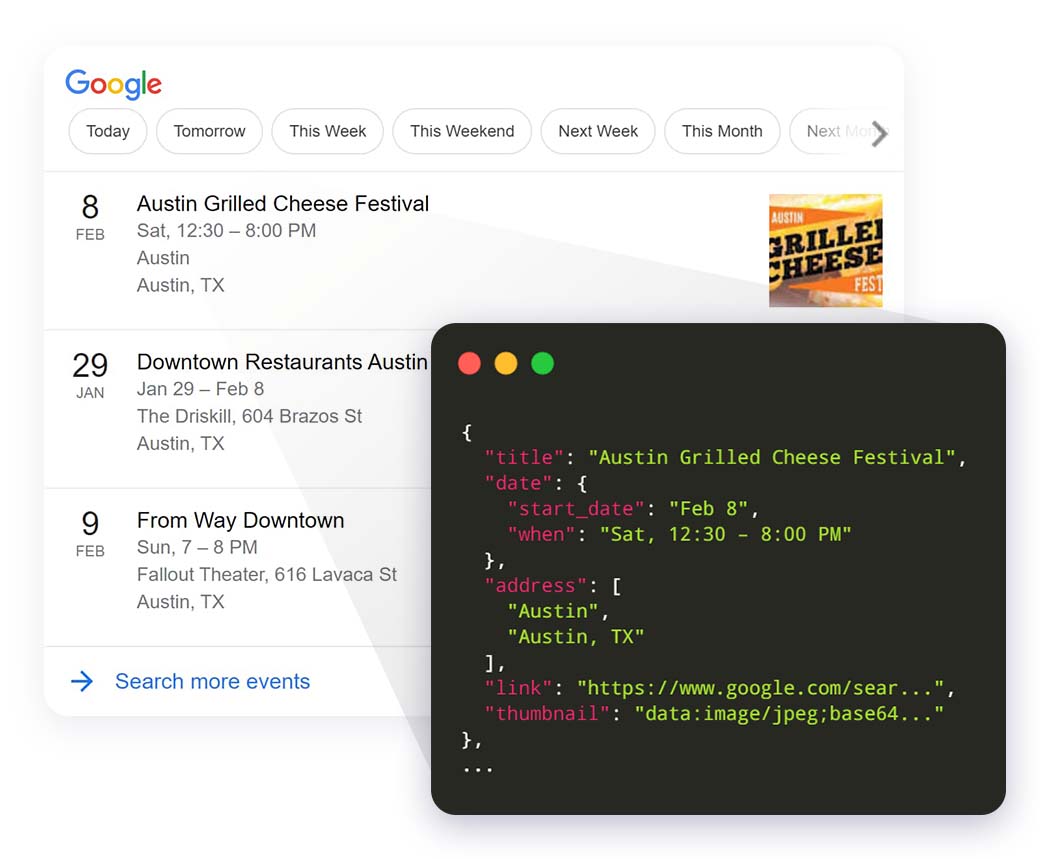
Task: Click the 8 FEB date badge
Action: pyautogui.click(x=90, y=217)
